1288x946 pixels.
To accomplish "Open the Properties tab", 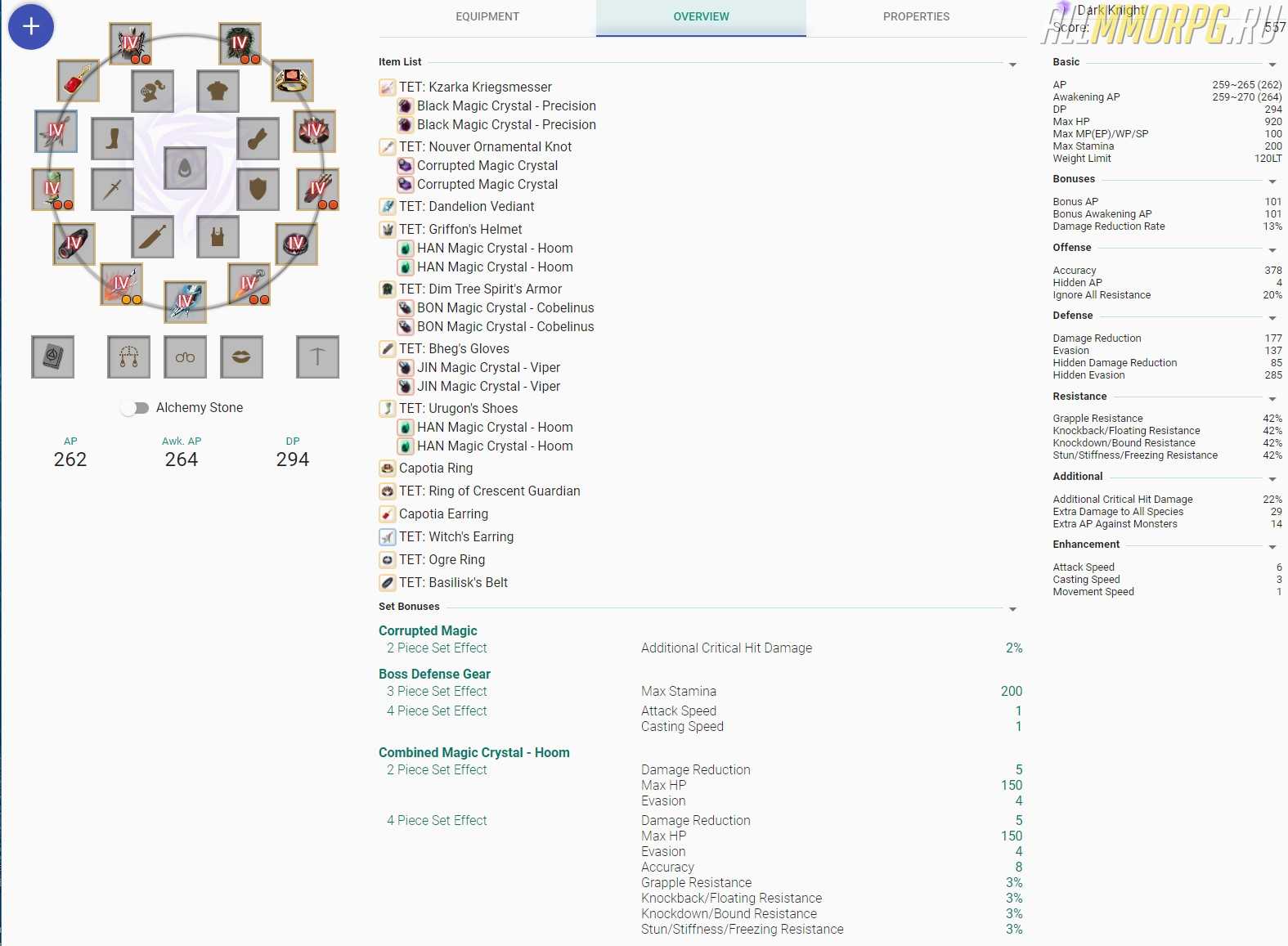I will tap(916, 17).
